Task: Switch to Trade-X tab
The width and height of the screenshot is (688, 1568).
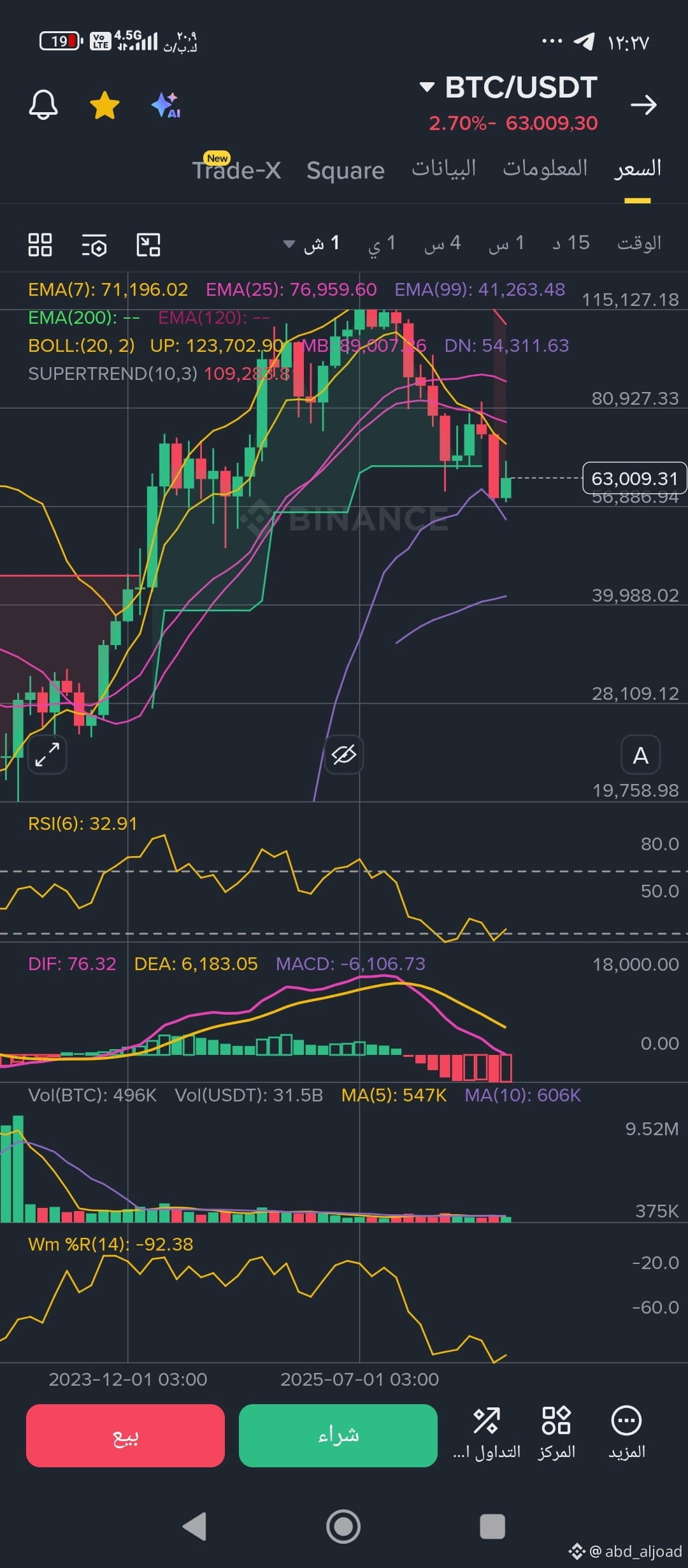Action: [x=237, y=169]
